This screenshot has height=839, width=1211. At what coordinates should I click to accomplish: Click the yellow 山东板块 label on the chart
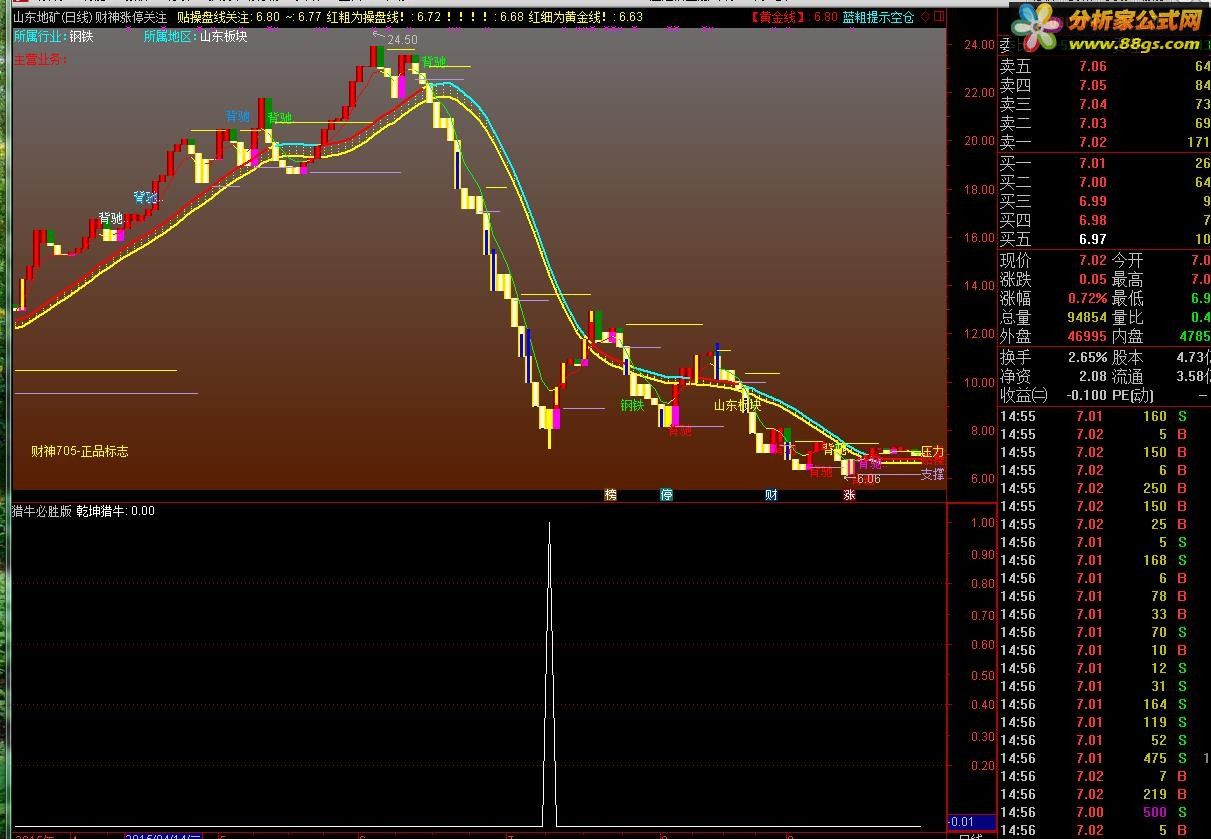coord(738,405)
